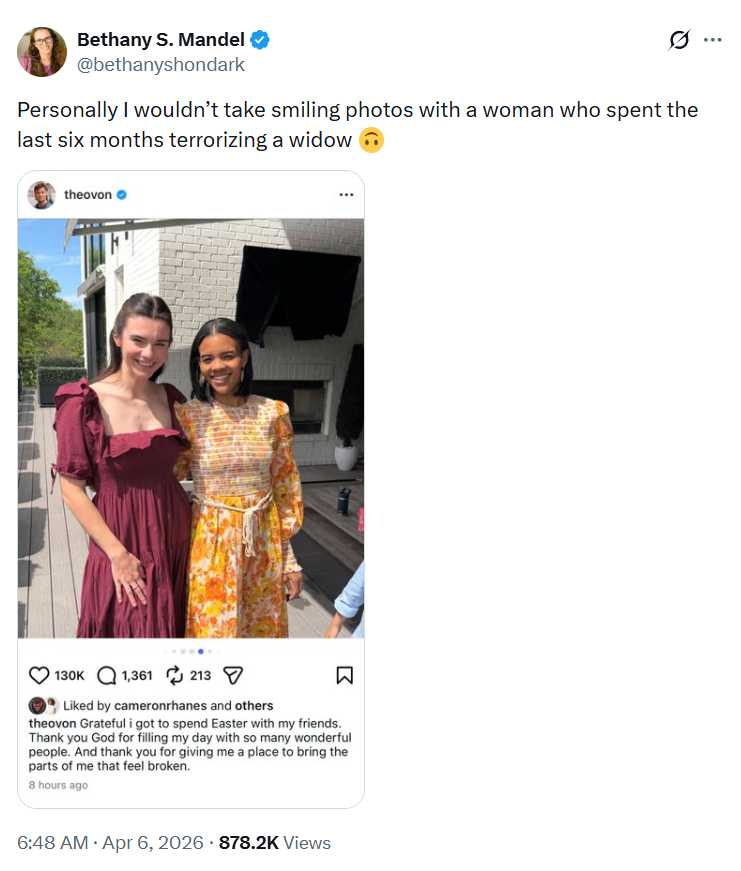Viewport: 741px width, 871px height.
Task: Click the @bethanyshondark handle
Action: [x=160, y=64]
